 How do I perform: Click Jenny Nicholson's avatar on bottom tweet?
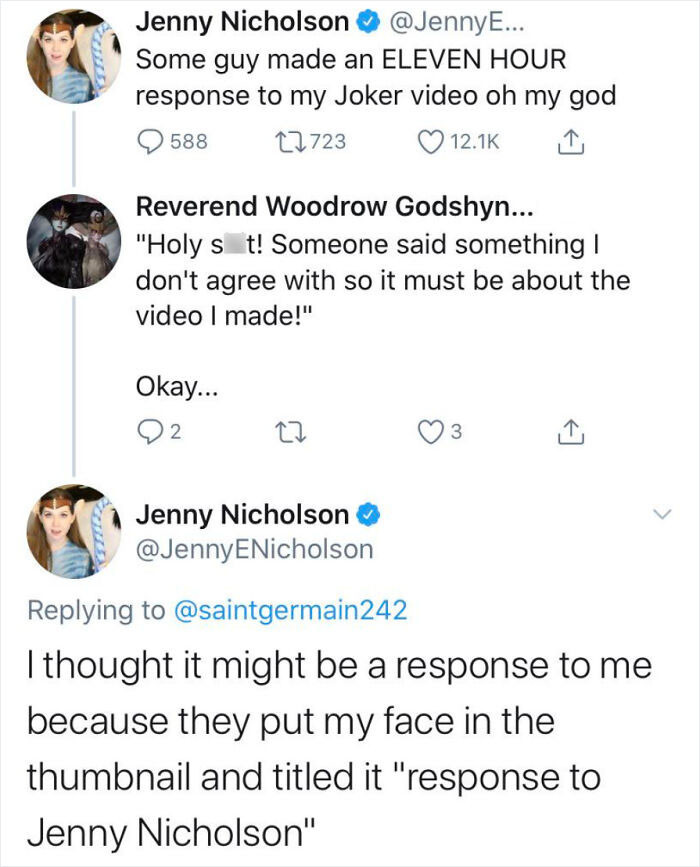[71, 531]
